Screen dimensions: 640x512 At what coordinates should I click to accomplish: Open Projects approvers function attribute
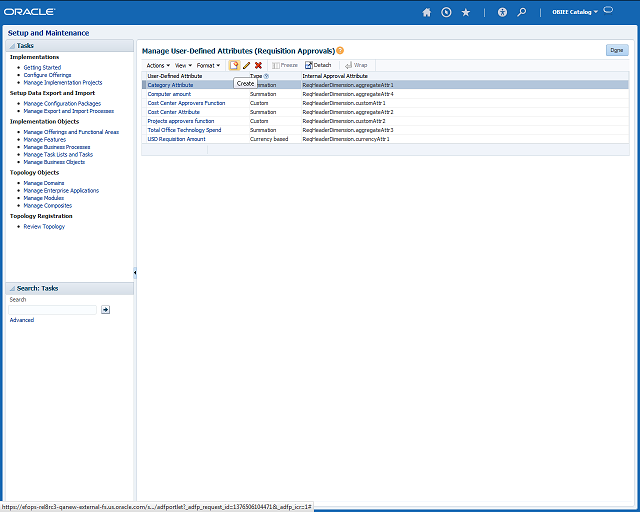(x=181, y=121)
